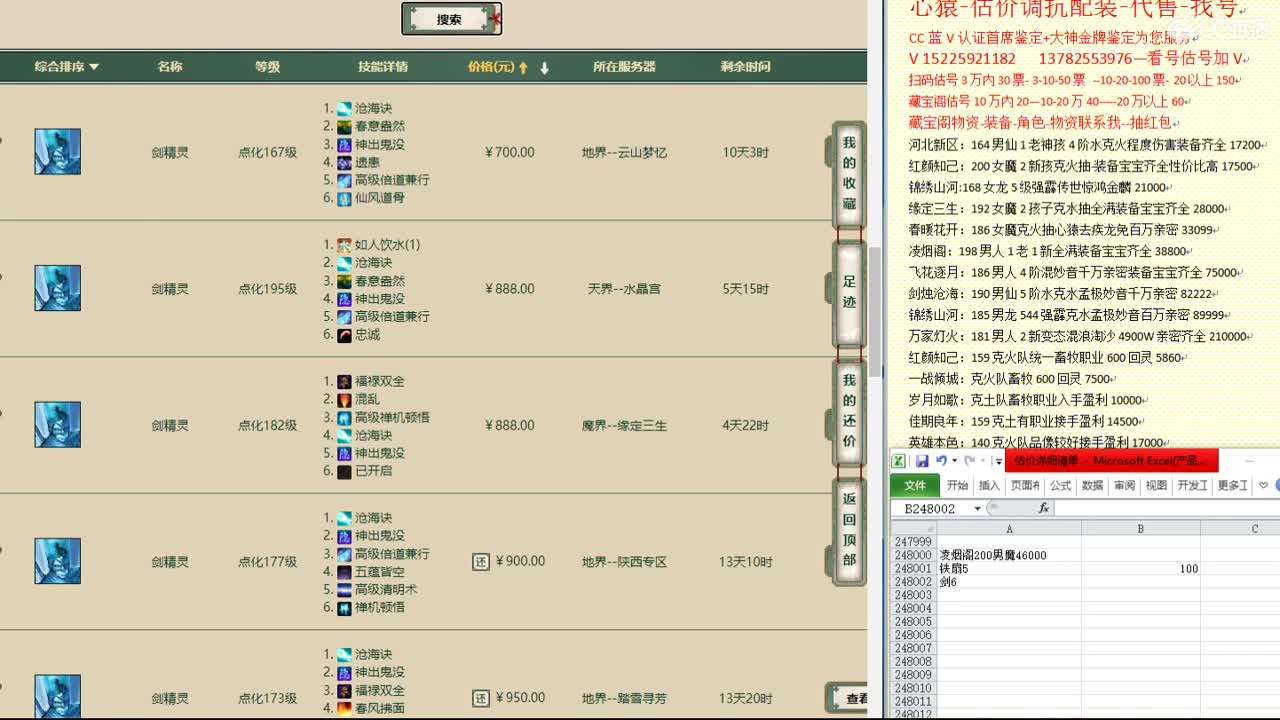Open the 文件 tab in Excel
The width and height of the screenshot is (1280, 720).
(916, 485)
